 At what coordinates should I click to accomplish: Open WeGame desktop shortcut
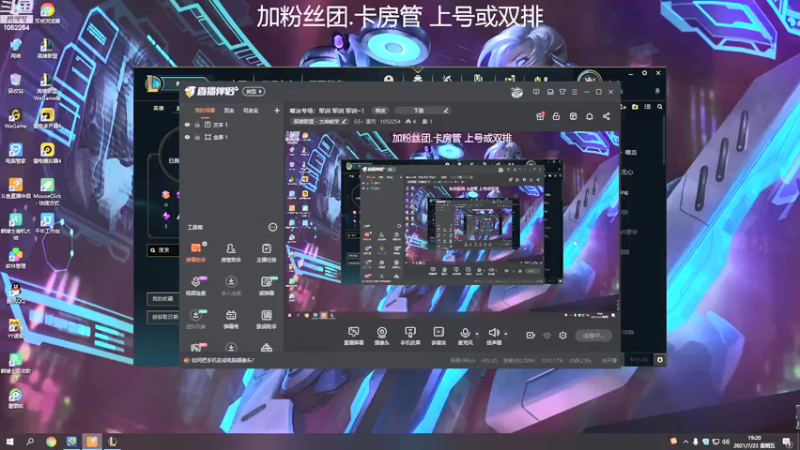(x=15, y=119)
